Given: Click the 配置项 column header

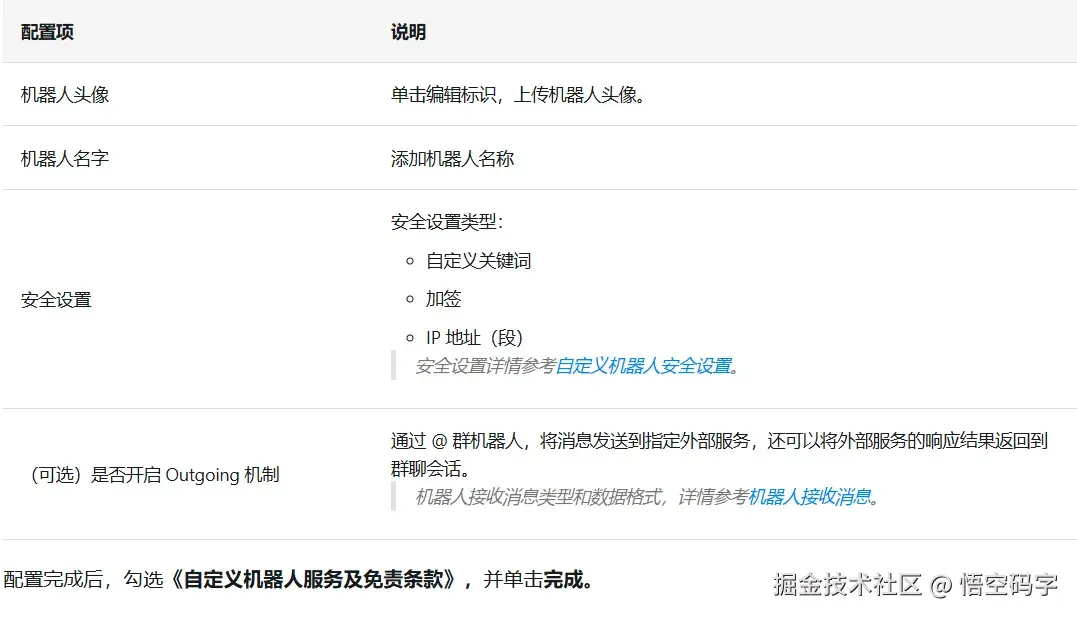Looking at the screenshot, I should pos(47,32).
